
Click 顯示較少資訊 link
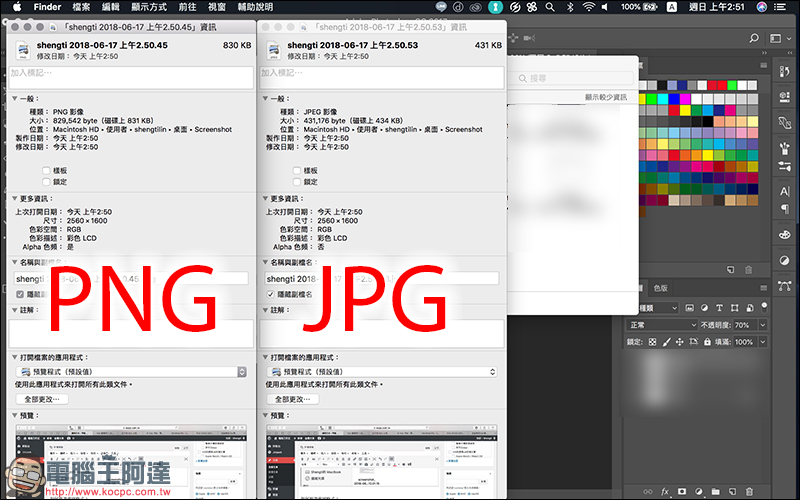[x=606, y=97]
